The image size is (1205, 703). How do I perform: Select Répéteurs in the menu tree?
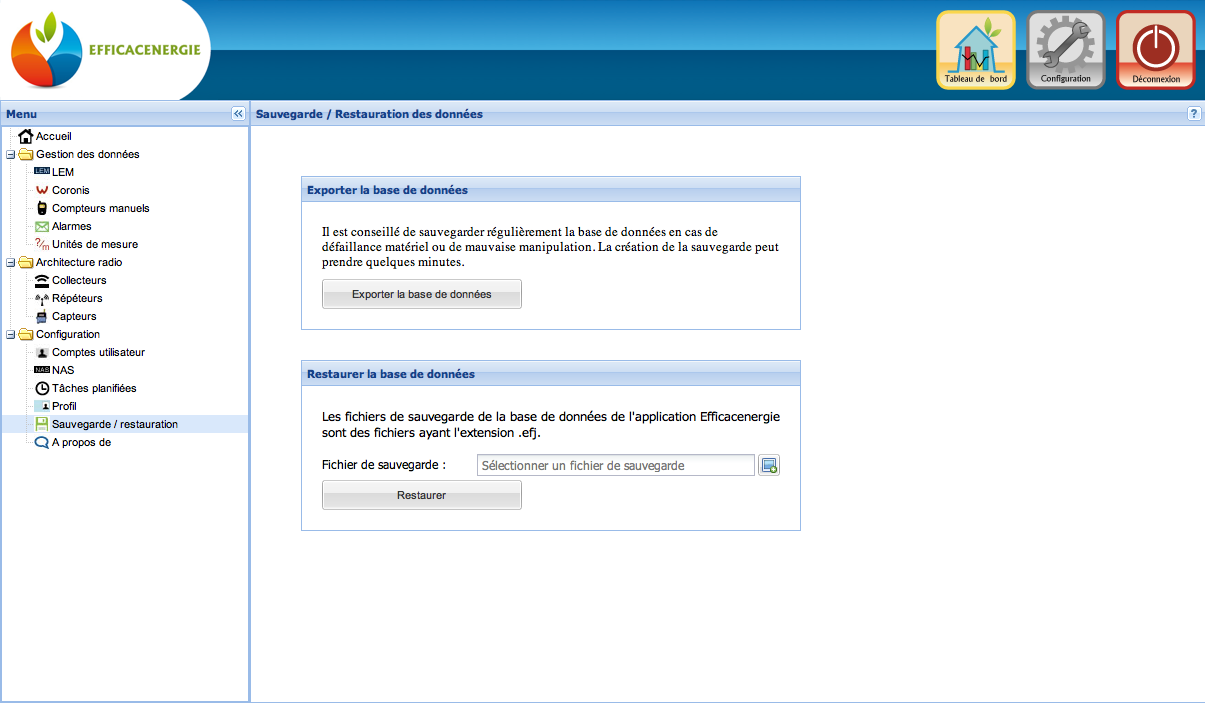click(x=77, y=298)
